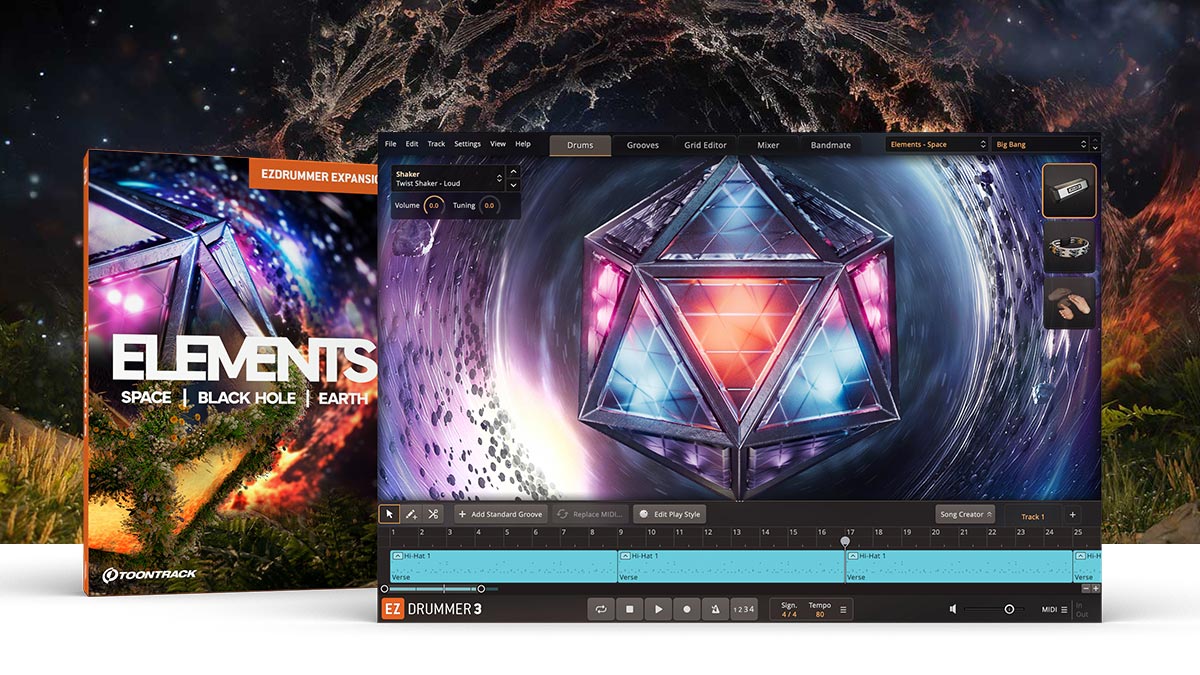Select the Verse block starting at bar 9
Image resolution: width=1200 pixels, height=675 pixels.
(731, 566)
